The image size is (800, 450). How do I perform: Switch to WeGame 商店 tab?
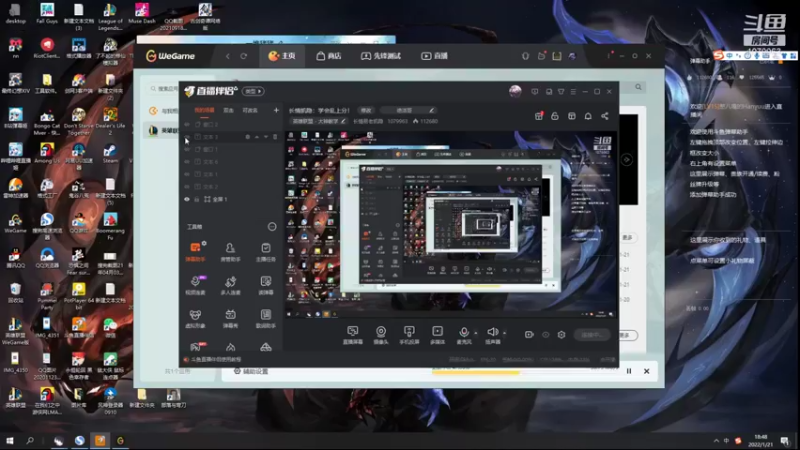(x=329, y=56)
